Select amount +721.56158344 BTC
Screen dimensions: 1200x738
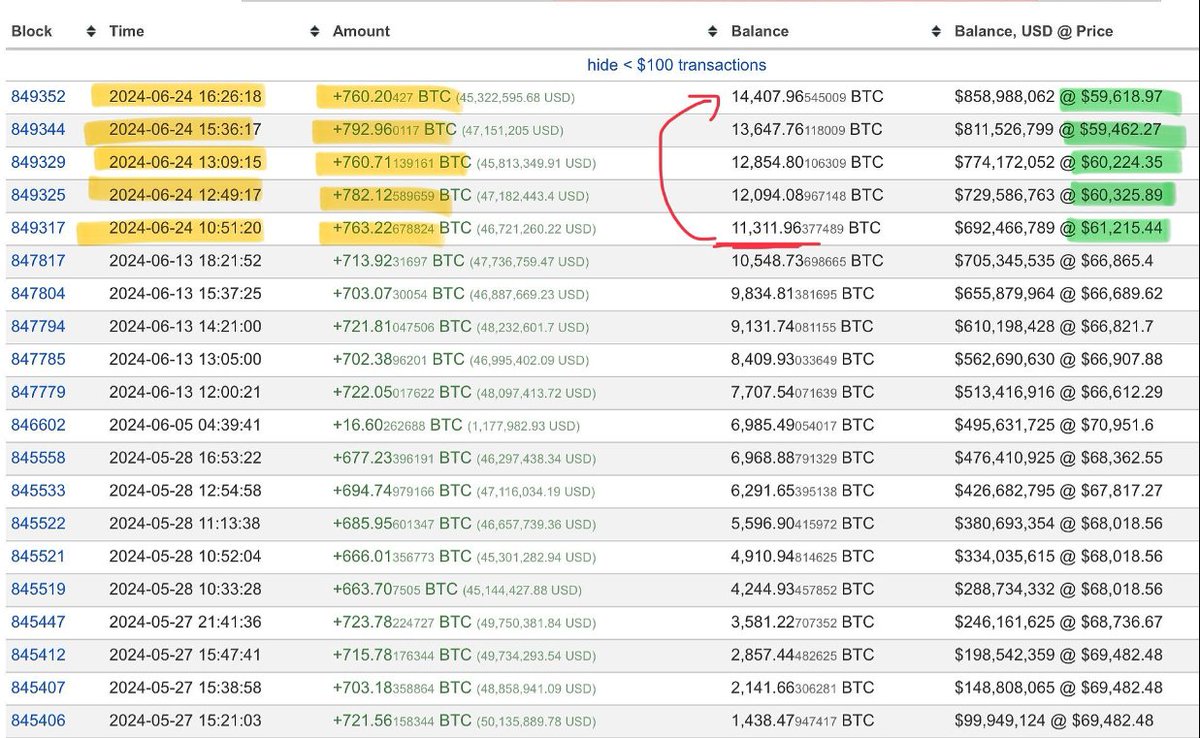pyautogui.click(x=402, y=720)
